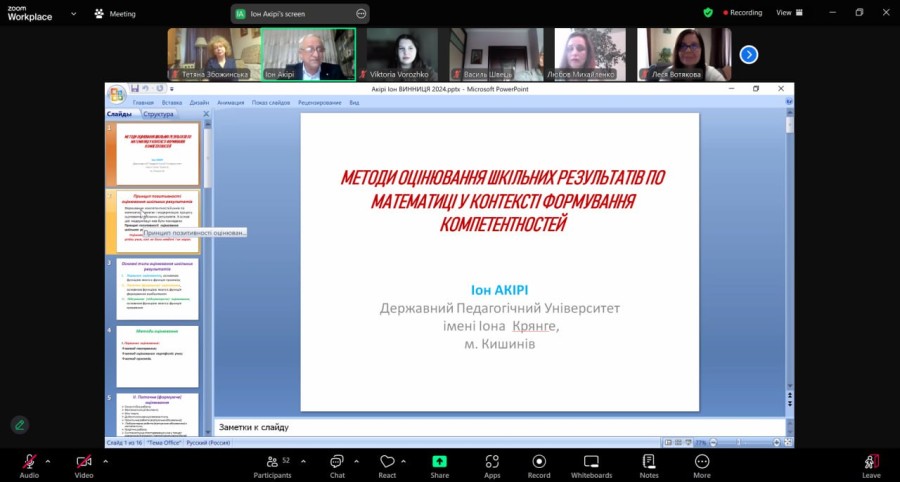Open the Дизайн ribbon tab
Viewport: 900px width, 482px height.
pos(199,103)
